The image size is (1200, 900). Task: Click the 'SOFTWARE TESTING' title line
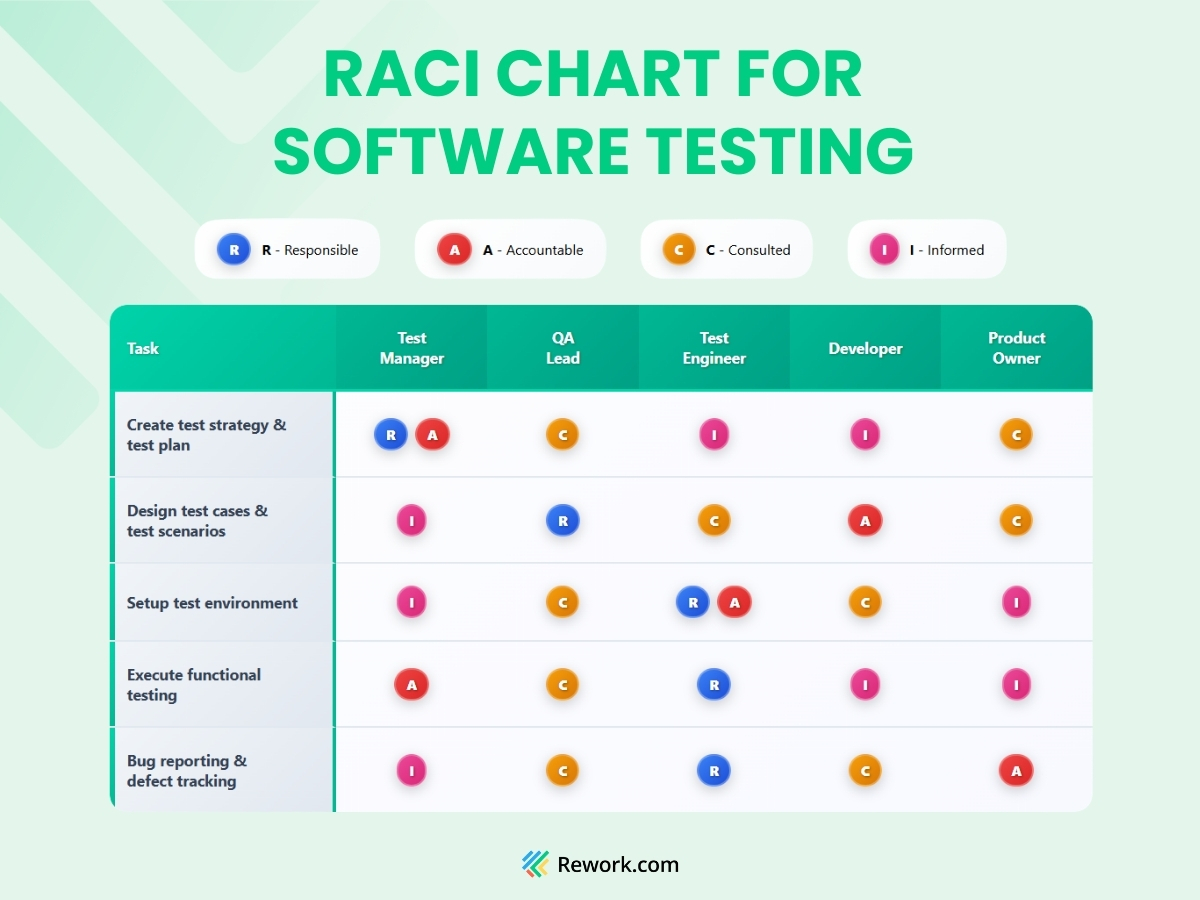[593, 151]
